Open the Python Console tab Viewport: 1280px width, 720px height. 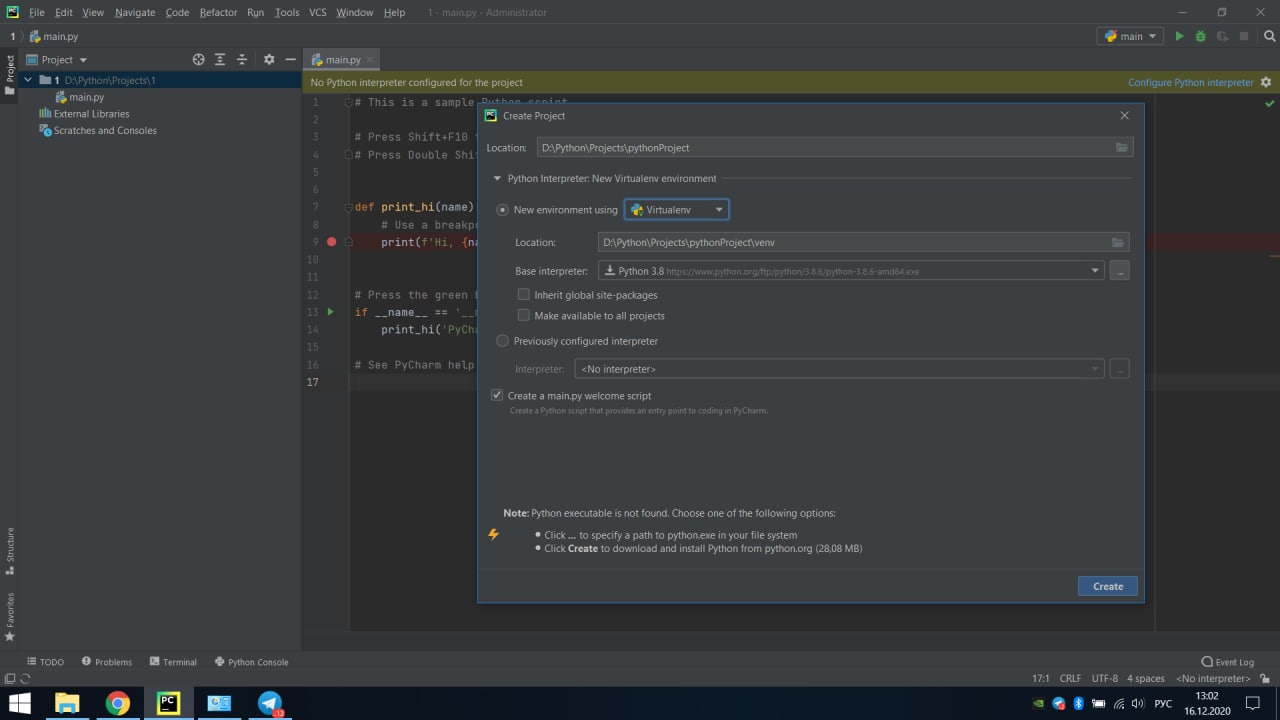tap(251, 662)
